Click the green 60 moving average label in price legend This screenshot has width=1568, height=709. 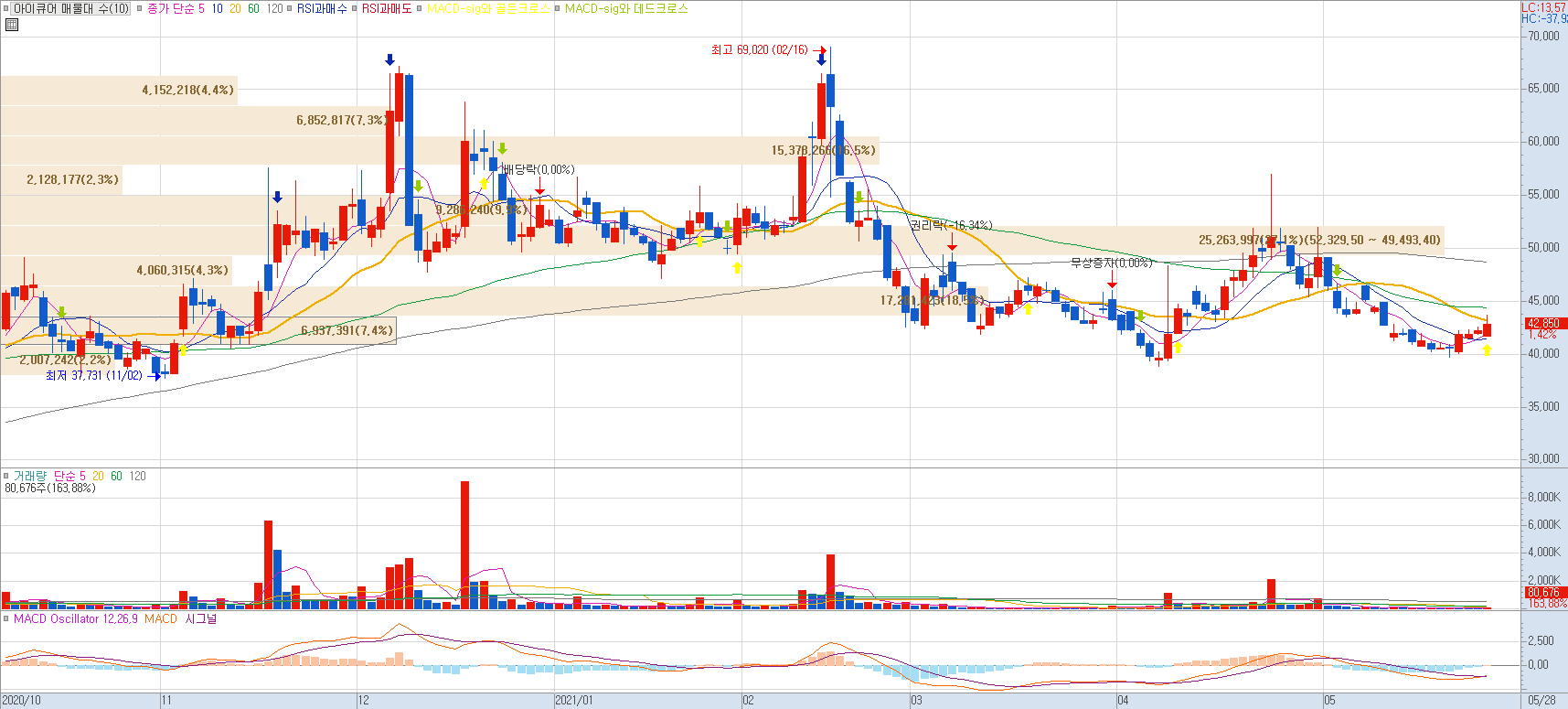point(253,8)
